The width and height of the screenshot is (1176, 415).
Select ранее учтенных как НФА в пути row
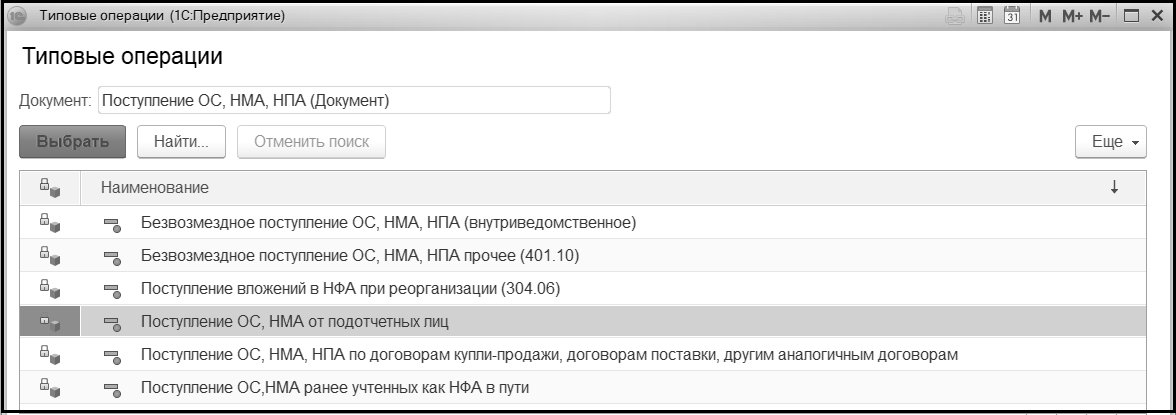[335, 388]
